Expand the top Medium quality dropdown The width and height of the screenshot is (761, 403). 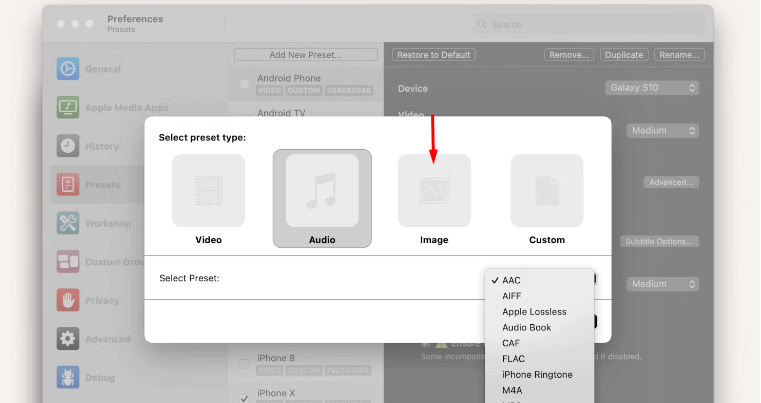pyautogui.click(x=663, y=130)
